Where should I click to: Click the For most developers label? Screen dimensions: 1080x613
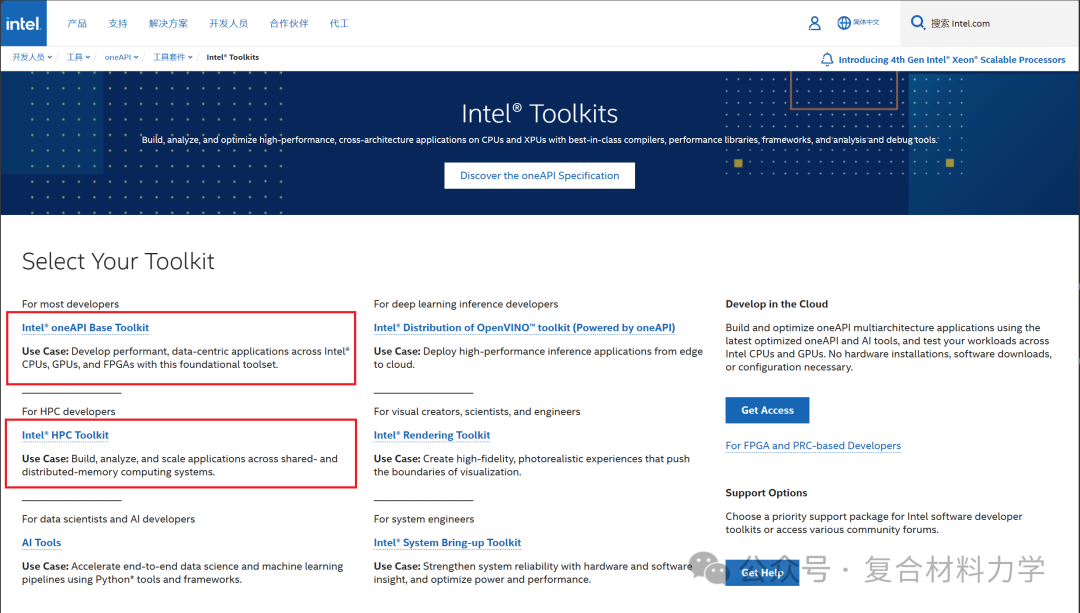tap(70, 304)
